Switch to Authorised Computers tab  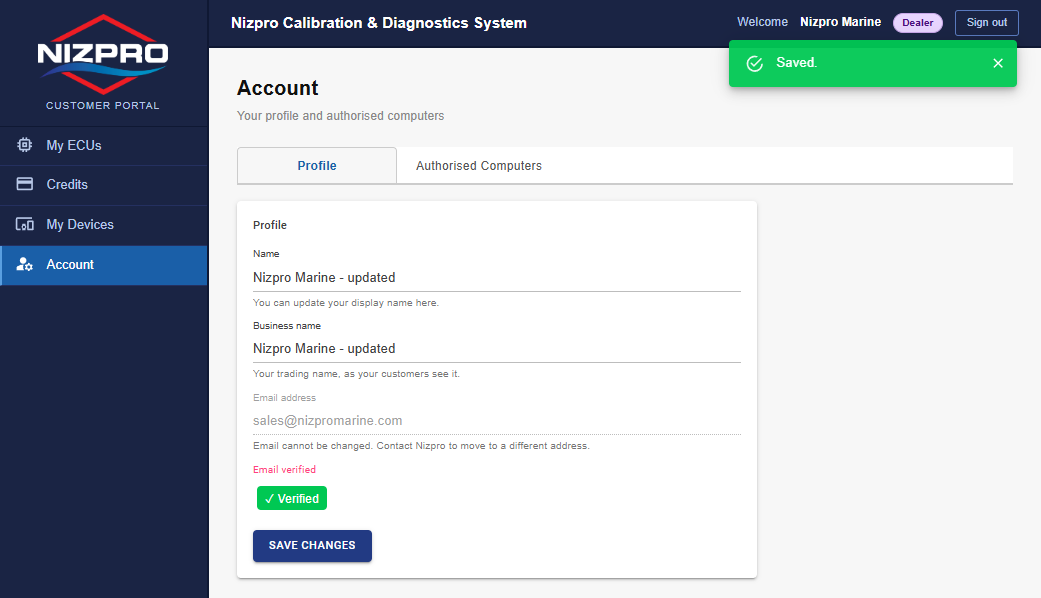(479, 166)
